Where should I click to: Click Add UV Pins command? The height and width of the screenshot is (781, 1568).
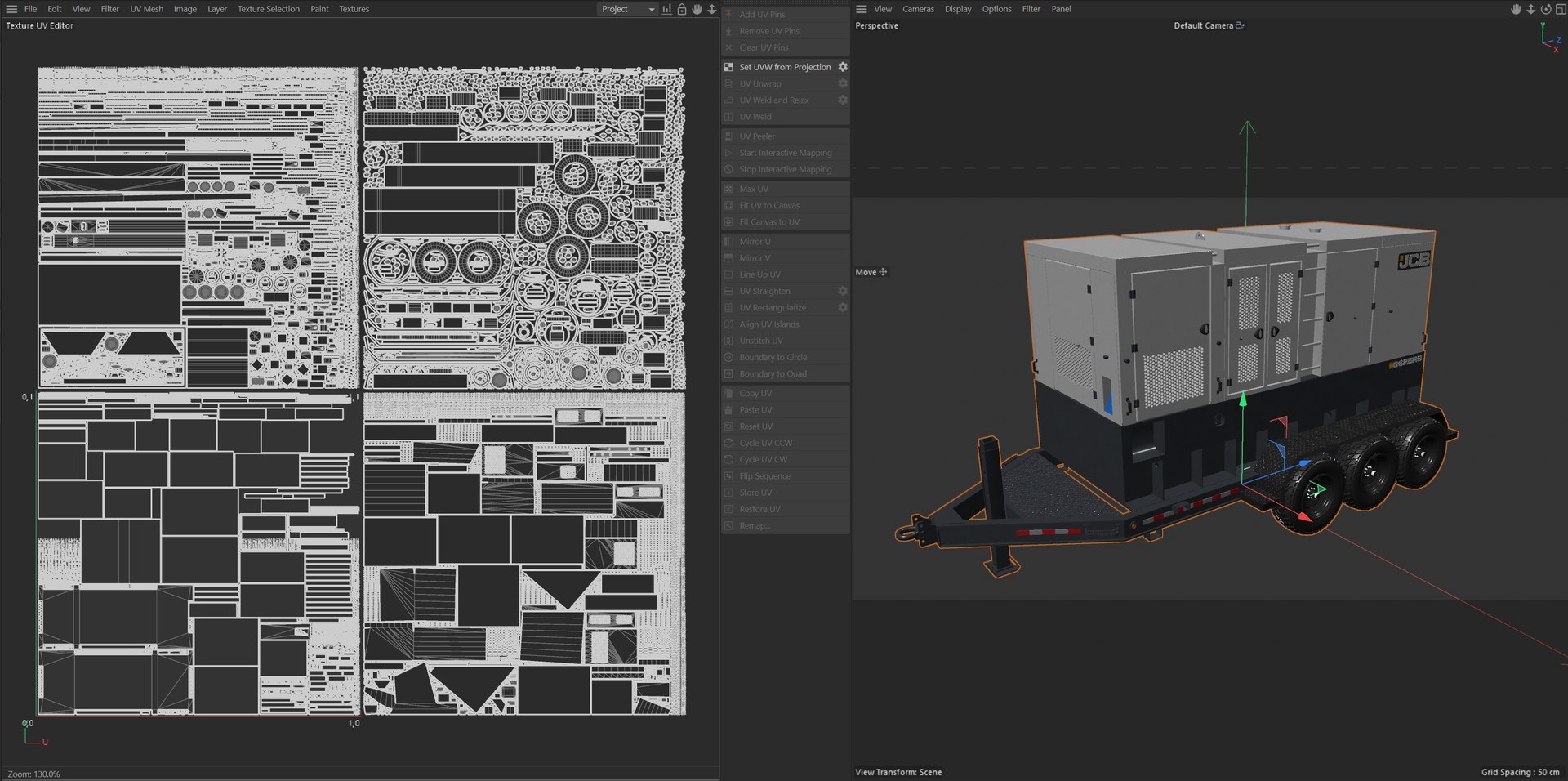pos(786,15)
